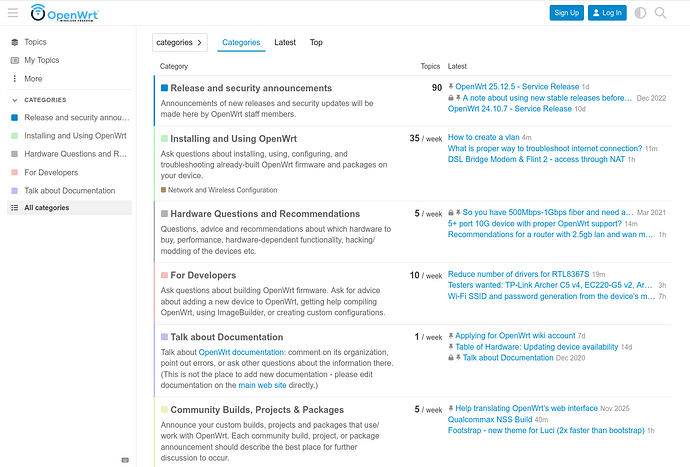The height and width of the screenshot is (467, 690).
Task: Open Release and security announcements category
Action: (251, 88)
